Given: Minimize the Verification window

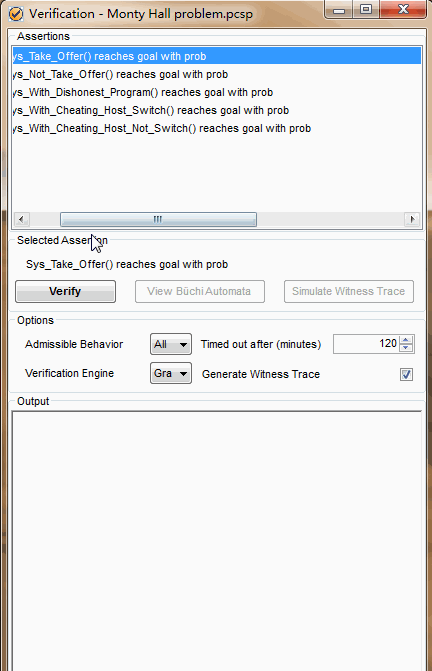Looking at the screenshot, I should coord(339,10).
